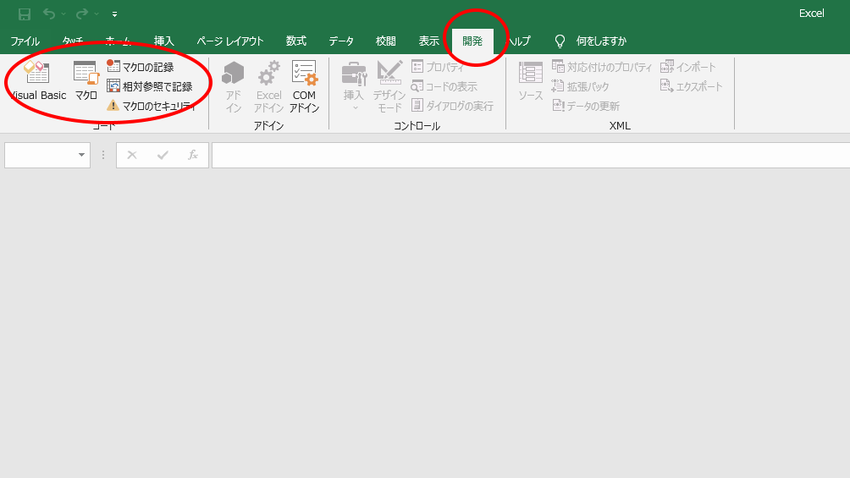Customize Quick Access Toolbar dropdown

tap(114, 15)
